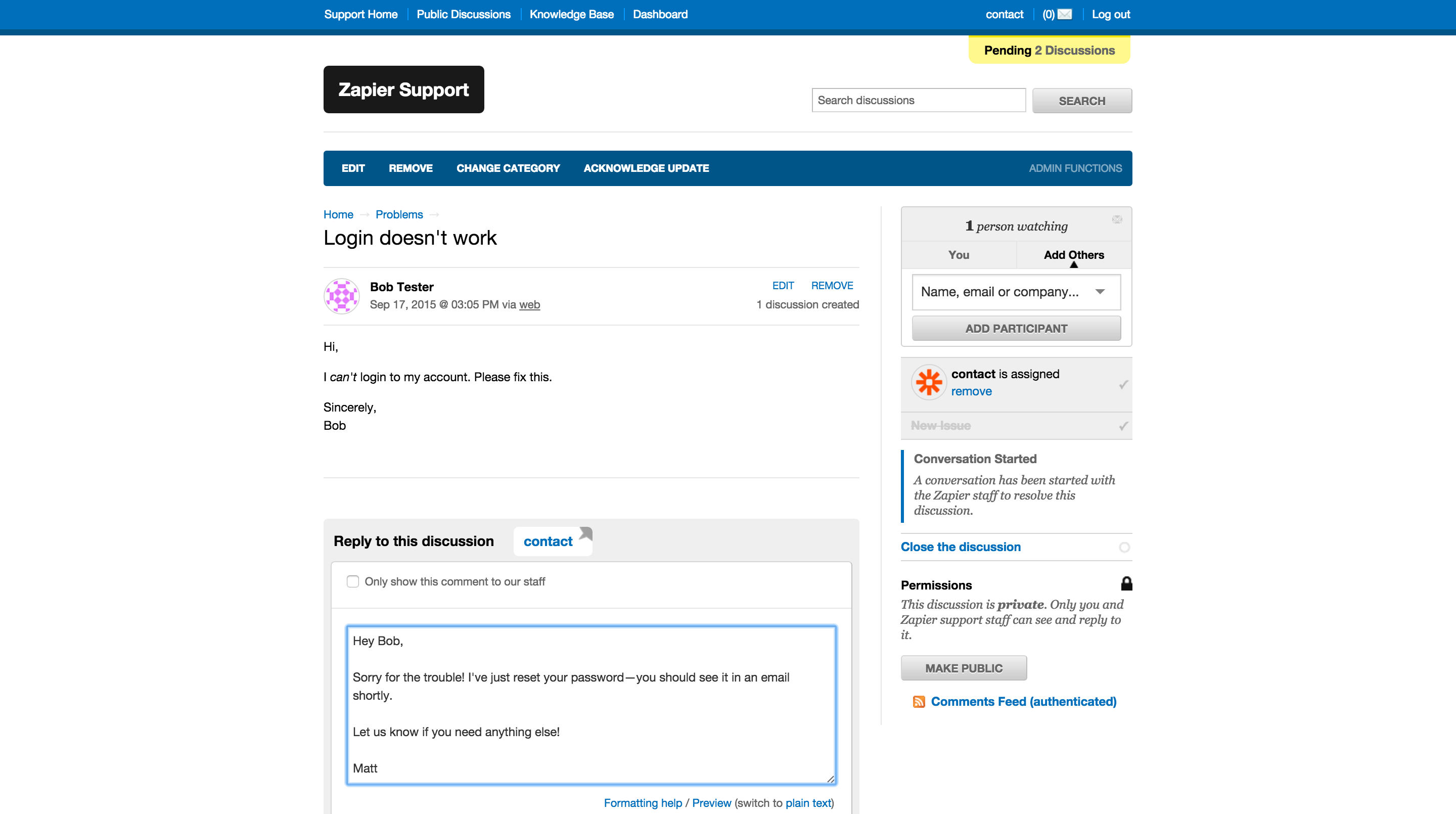Click remove under contact is assigned
The image size is (1456, 814).
(971, 391)
